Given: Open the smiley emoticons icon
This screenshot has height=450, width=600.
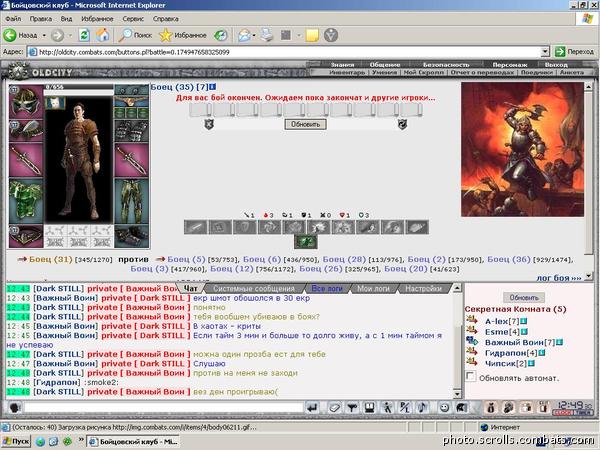Looking at the screenshot, I should pyautogui.click(x=444, y=408).
